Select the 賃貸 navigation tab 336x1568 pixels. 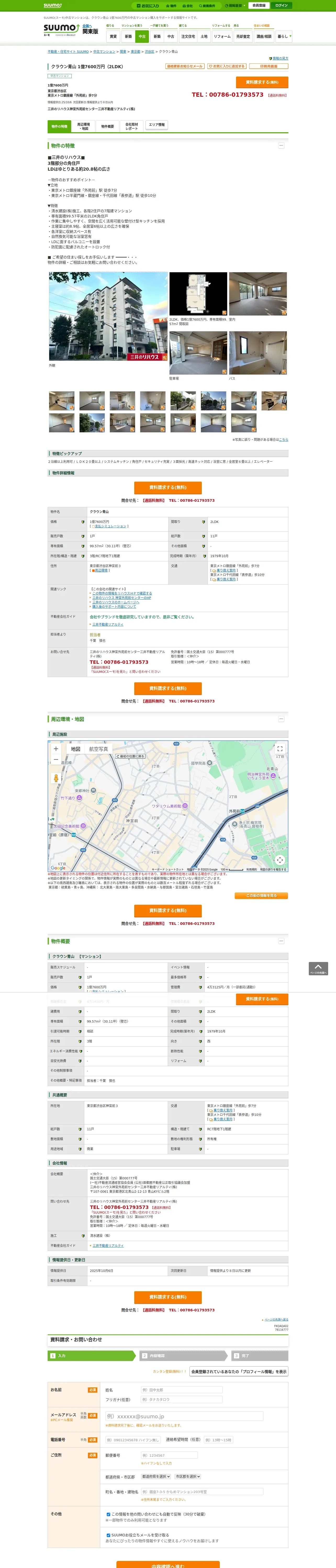[x=113, y=37]
